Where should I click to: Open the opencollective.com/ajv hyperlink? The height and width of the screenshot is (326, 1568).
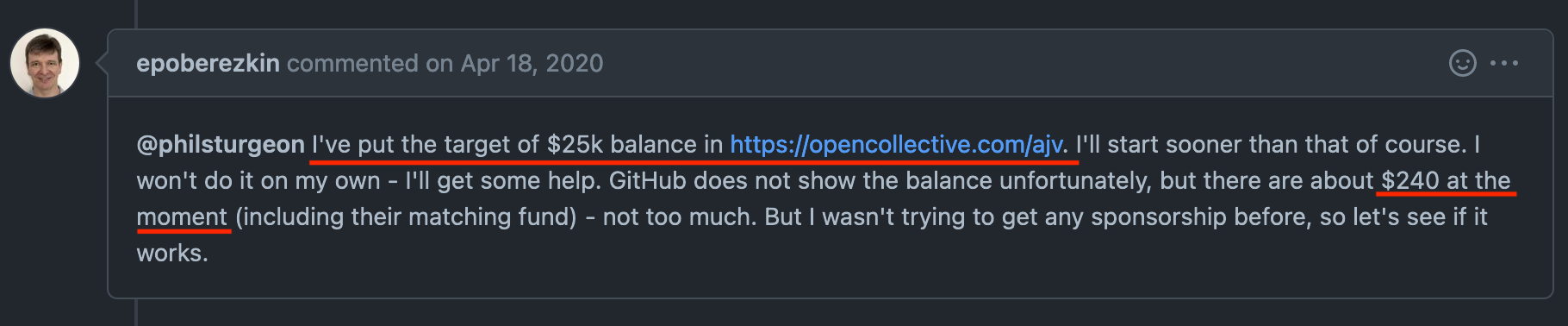point(897,144)
